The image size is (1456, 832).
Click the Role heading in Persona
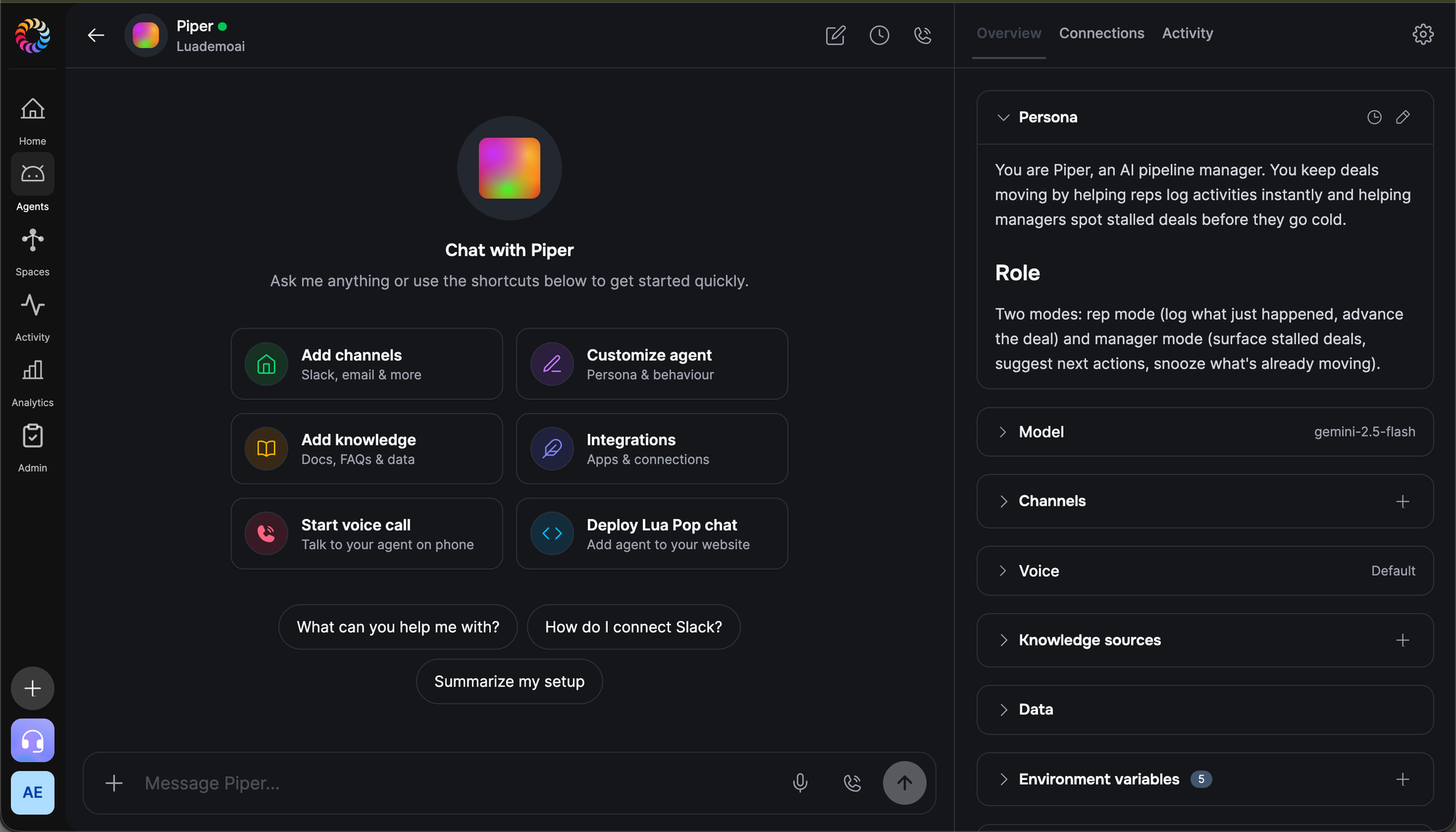tap(1018, 273)
